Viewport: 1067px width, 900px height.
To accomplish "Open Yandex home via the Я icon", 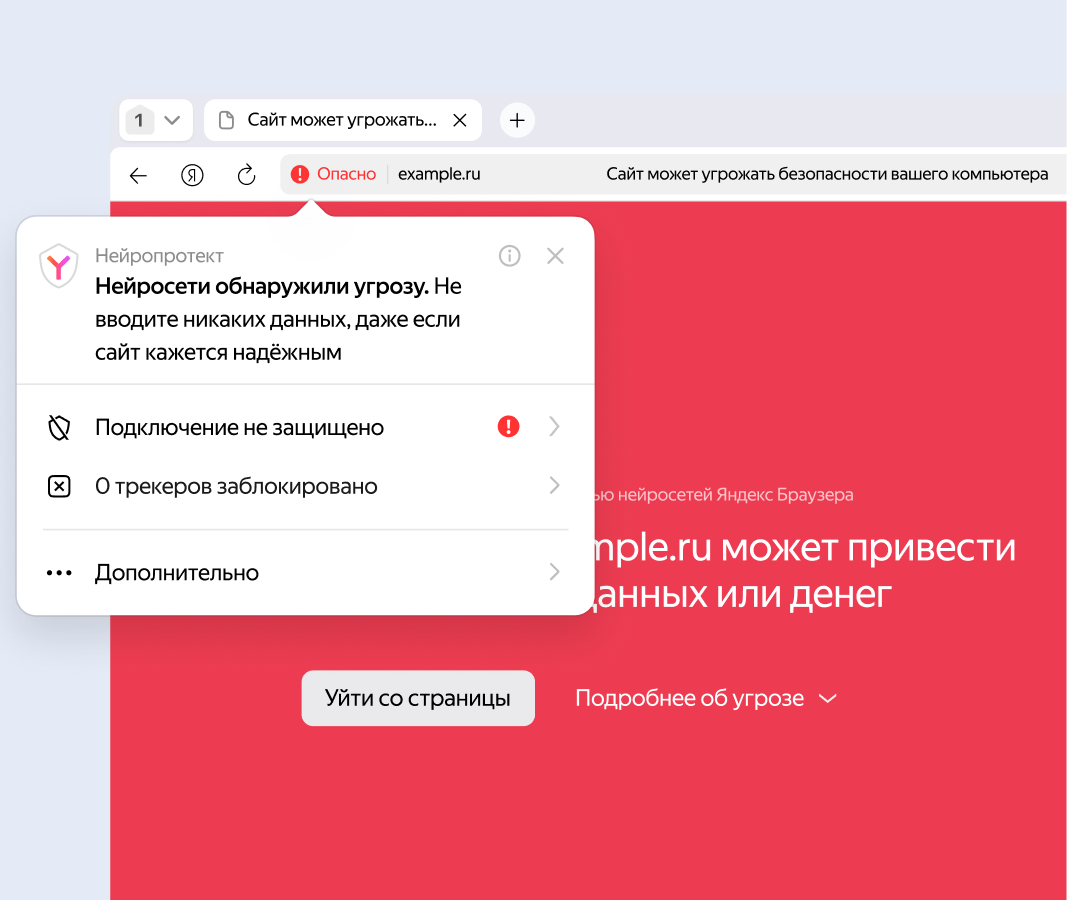I will [x=192, y=176].
